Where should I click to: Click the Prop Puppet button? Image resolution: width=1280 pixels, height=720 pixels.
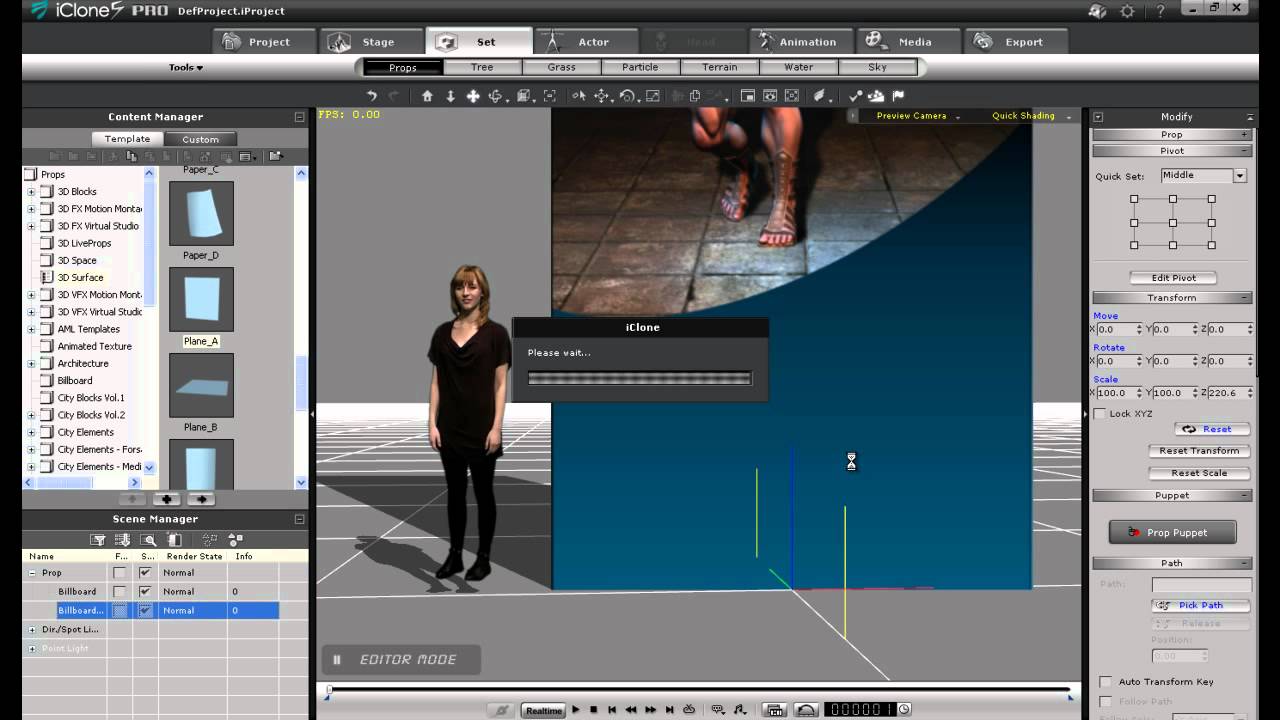click(x=1172, y=533)
